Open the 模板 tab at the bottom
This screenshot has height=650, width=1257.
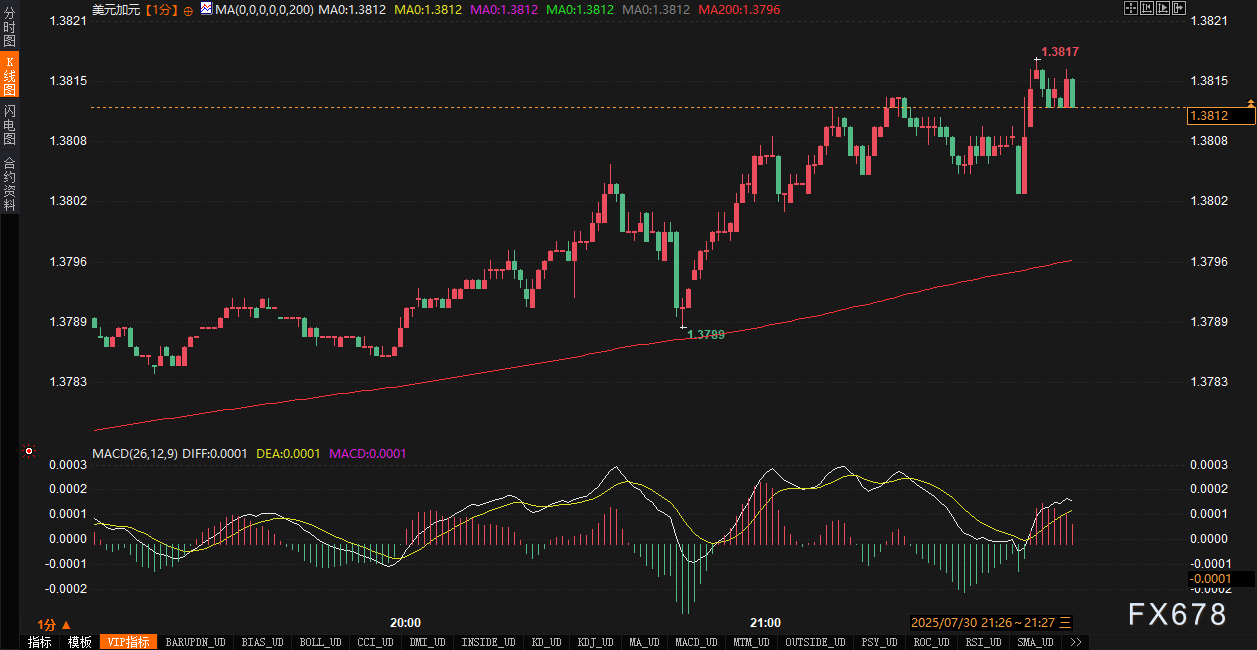[79, 642]
